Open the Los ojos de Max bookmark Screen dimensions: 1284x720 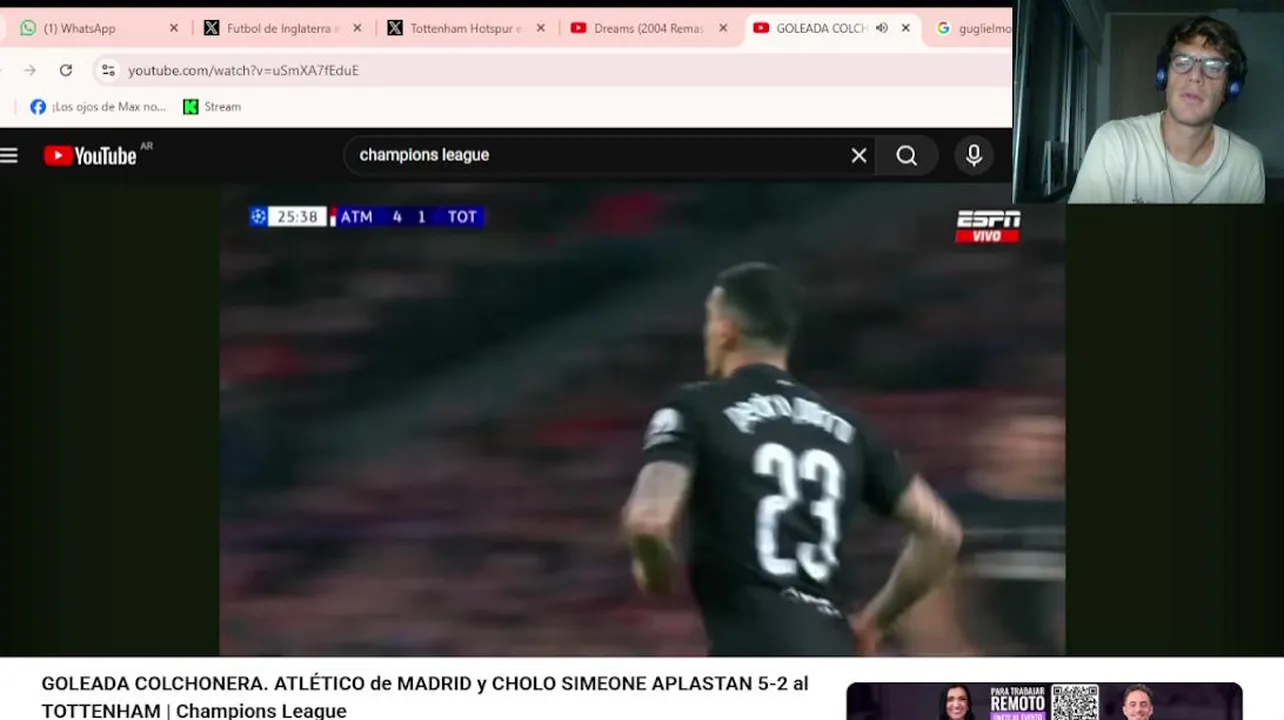98,107
